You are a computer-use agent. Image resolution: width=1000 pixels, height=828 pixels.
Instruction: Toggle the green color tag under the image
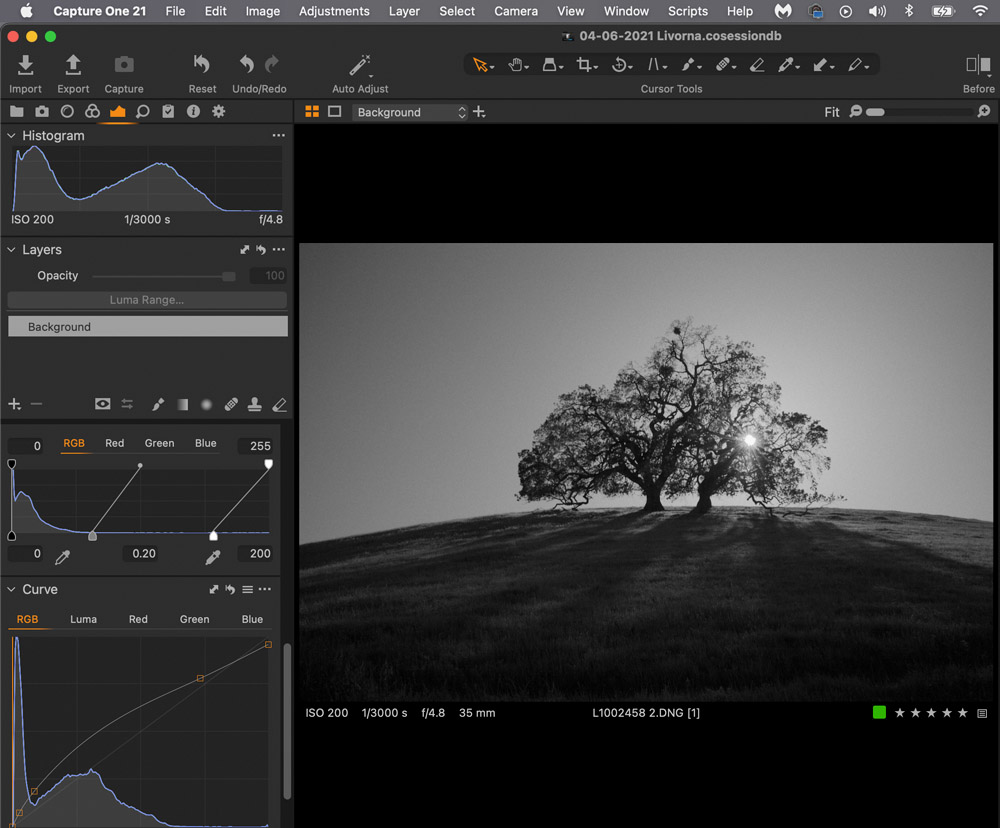click(879, 713)
